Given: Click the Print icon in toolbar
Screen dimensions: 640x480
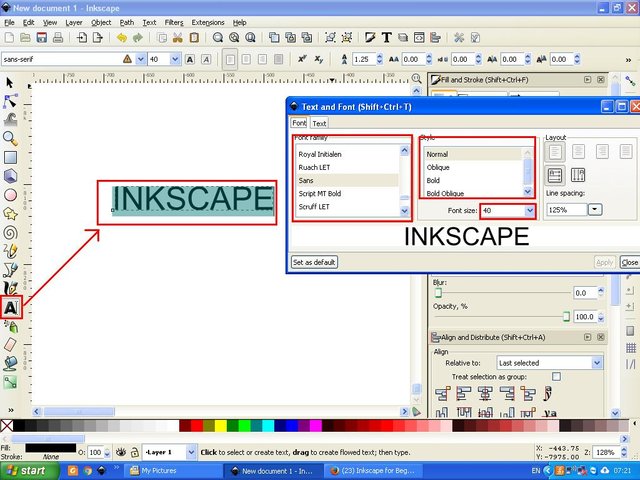Looking at the screenshot, I should point(58,38).
